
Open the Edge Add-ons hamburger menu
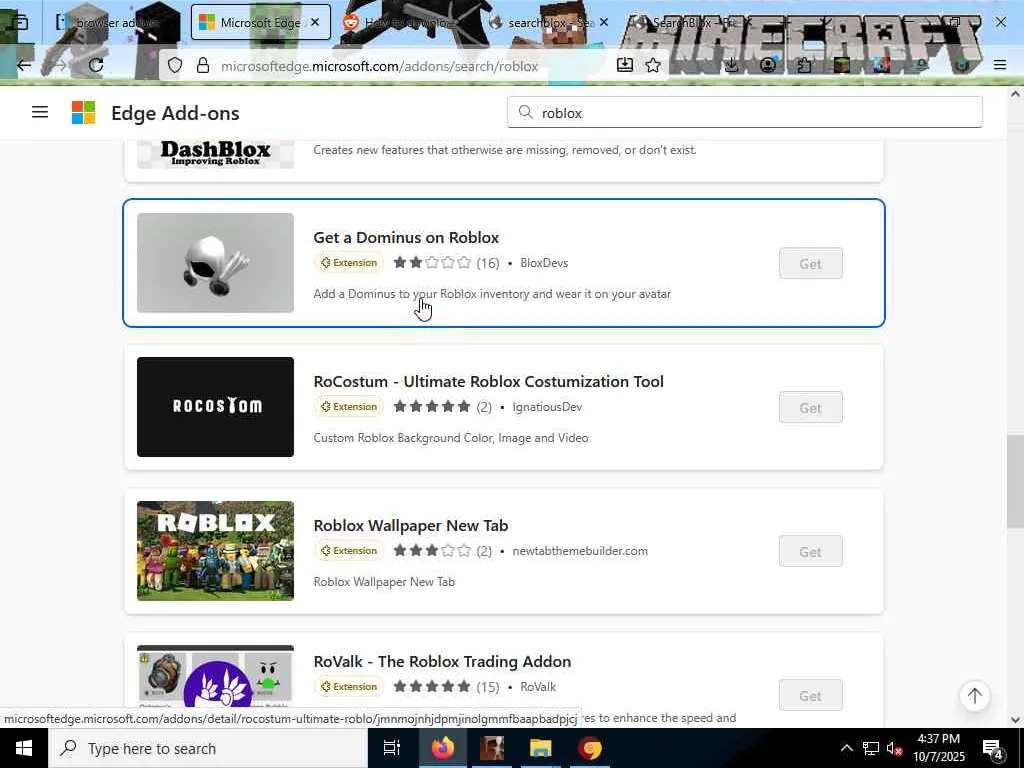pos(40,112)
